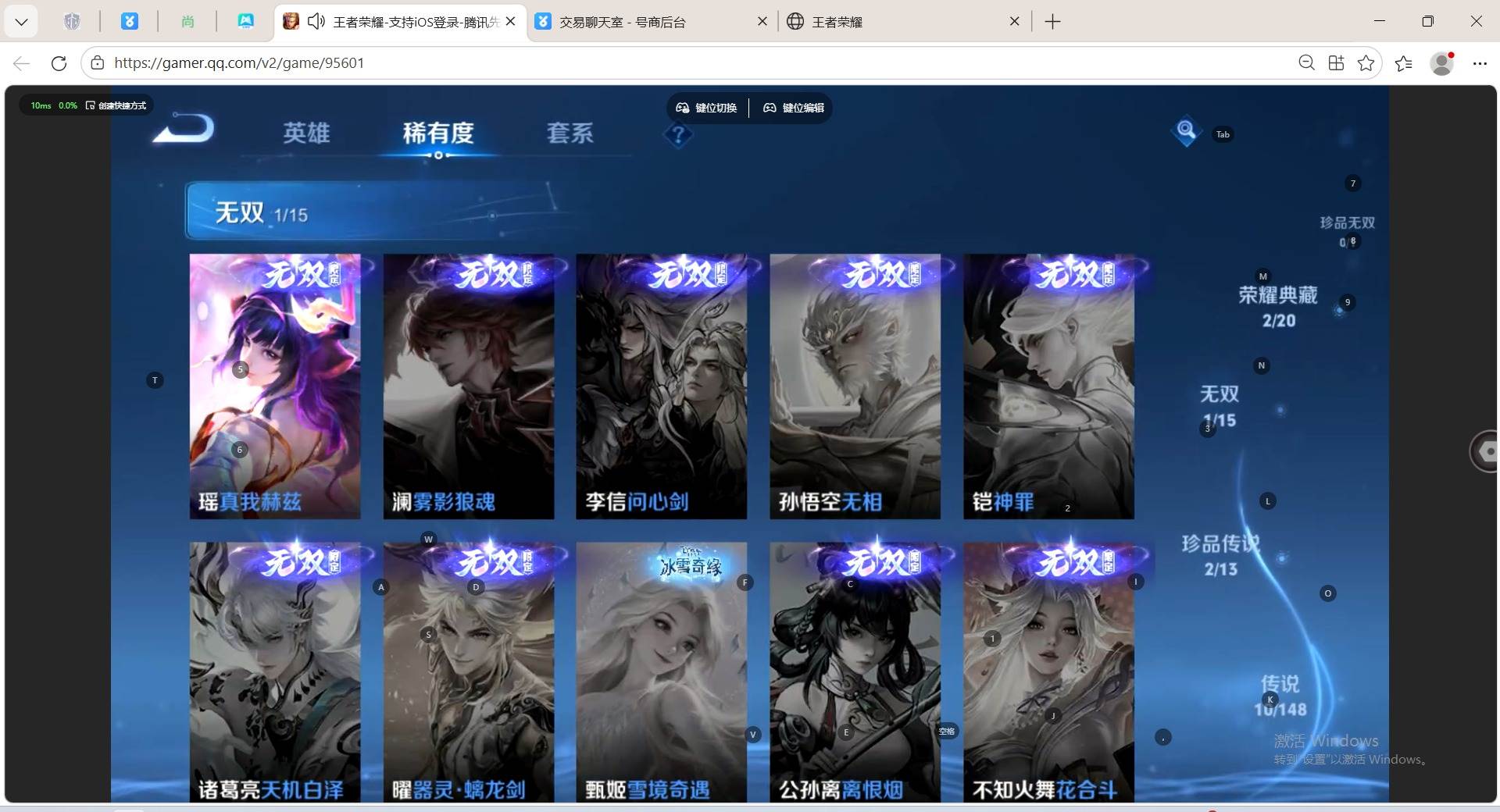Open the 瑶真我赫兹 skin card

(275, 386)
